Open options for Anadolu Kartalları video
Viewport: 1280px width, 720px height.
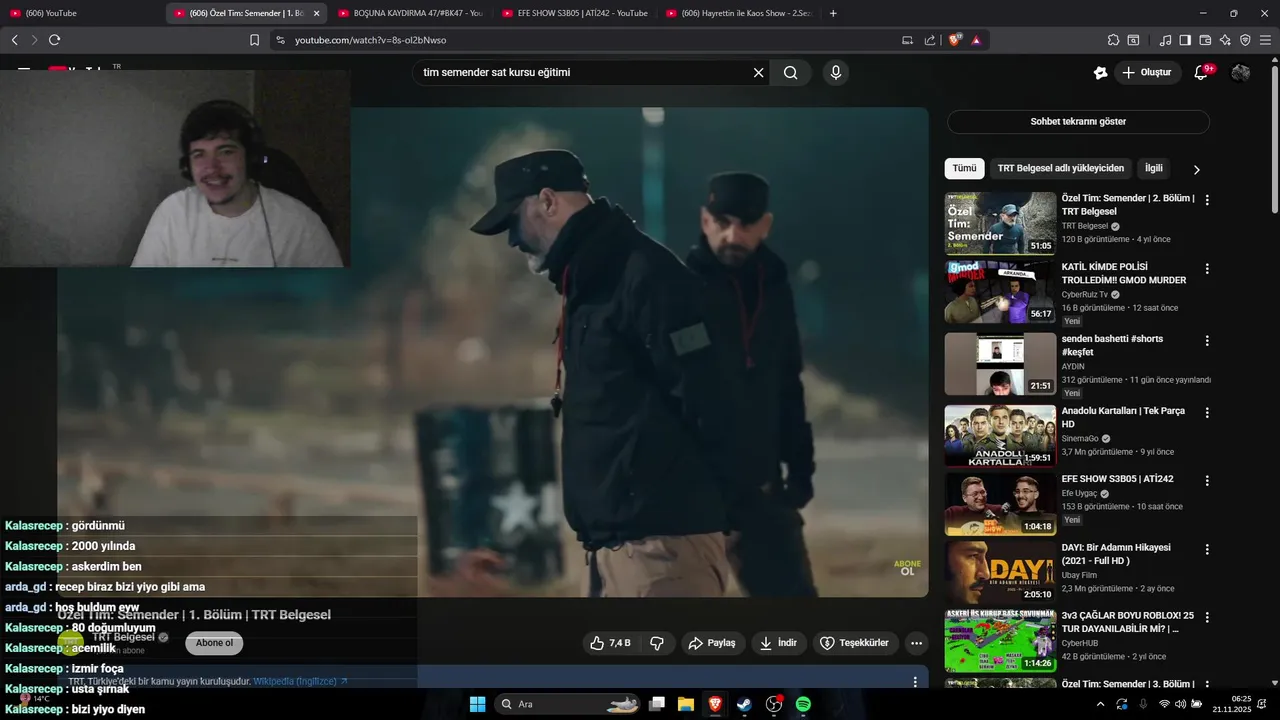pyautogui.click(x=1207, y=413)
